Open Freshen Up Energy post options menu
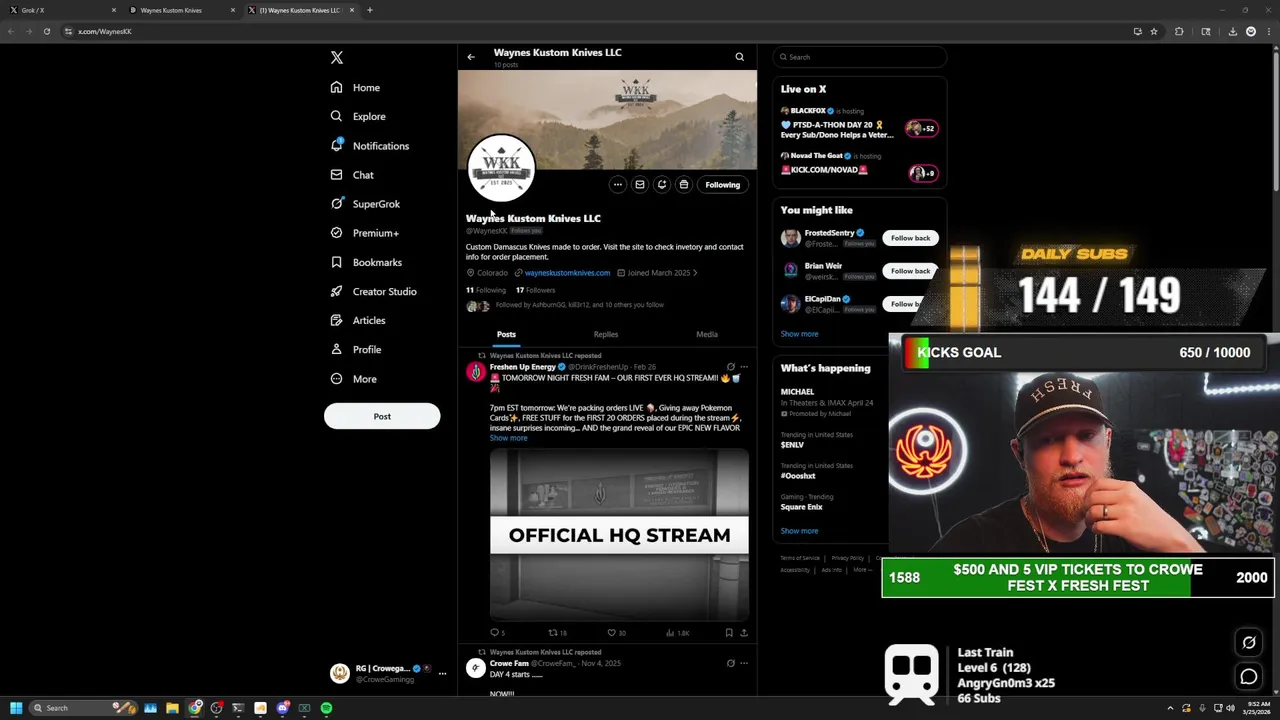Viewport: 1280px width, 720px height. tap(743, 367)
